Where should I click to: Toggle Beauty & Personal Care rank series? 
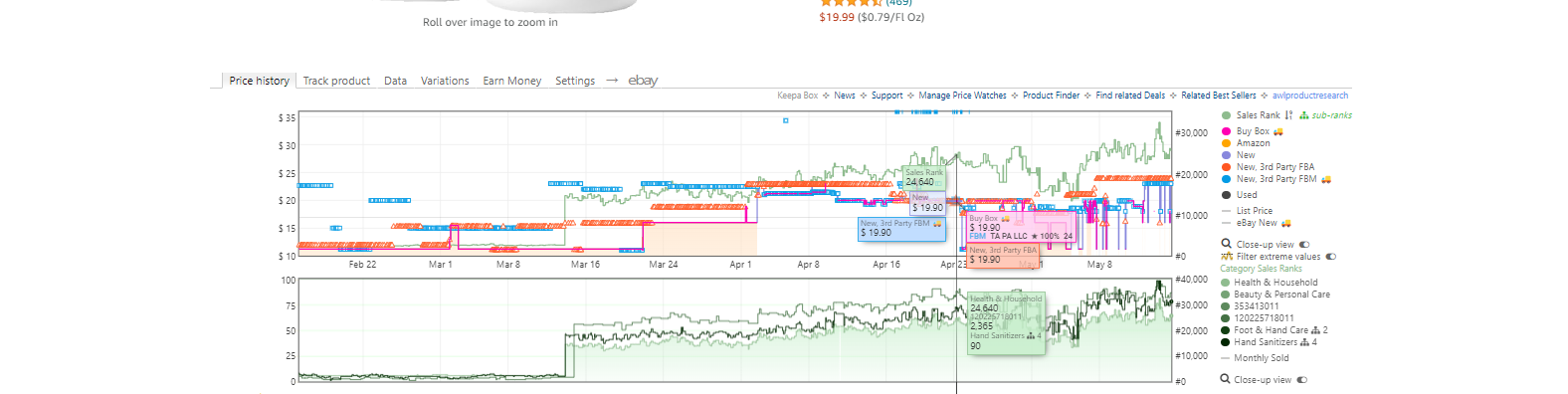pos(1226,295)
